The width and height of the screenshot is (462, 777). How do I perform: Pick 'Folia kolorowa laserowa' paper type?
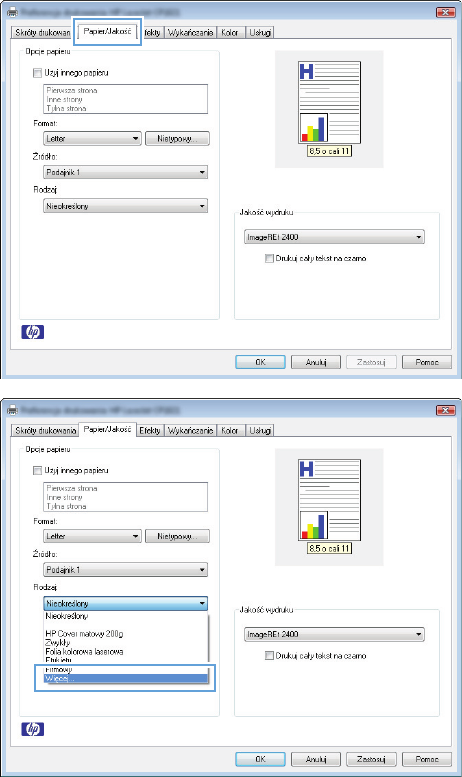[84, 651]
